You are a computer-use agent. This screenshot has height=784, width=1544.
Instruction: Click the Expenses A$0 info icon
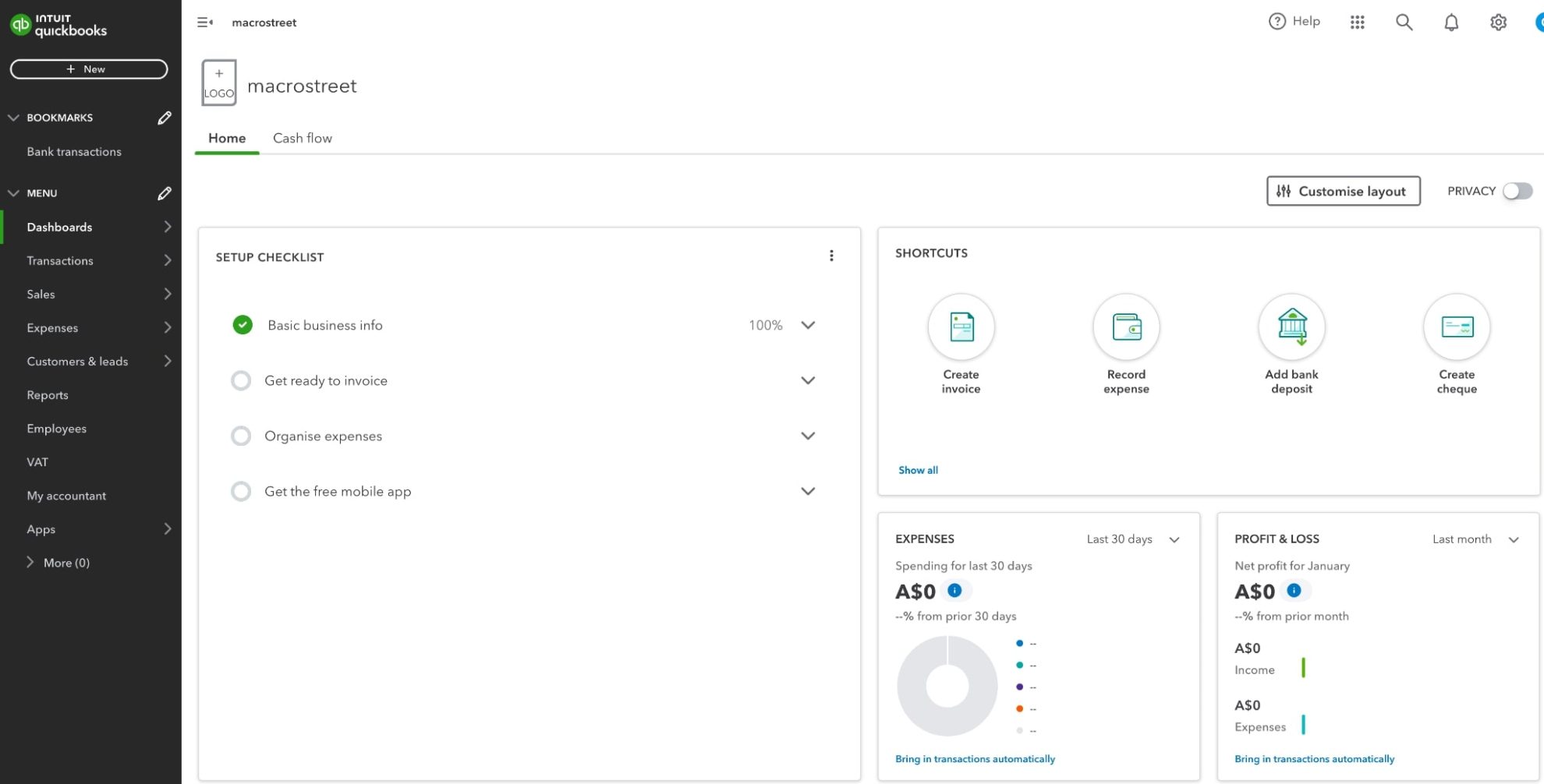[x=954, y=591]
